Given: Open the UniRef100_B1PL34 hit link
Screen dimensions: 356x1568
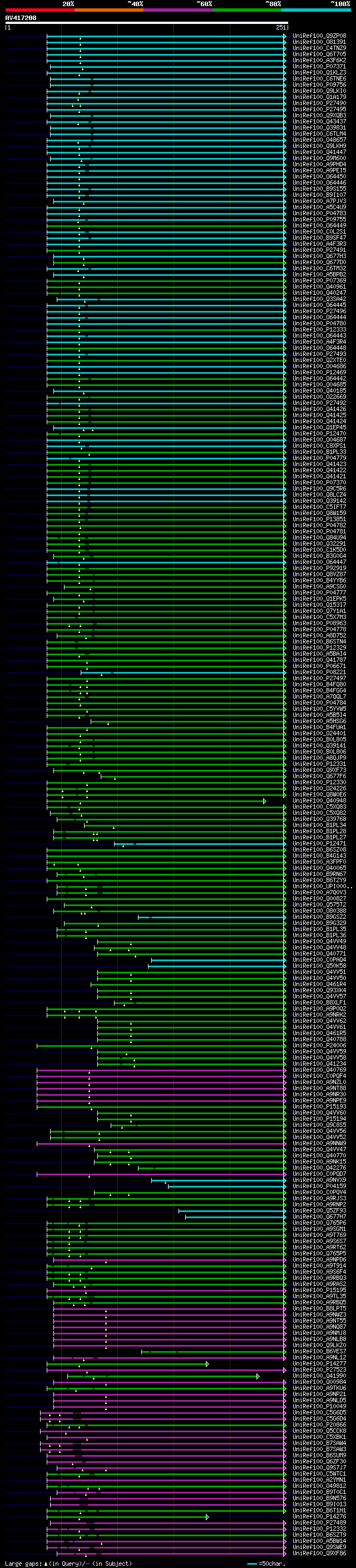Looking at the screenshot, I should (x=319, y=825).
